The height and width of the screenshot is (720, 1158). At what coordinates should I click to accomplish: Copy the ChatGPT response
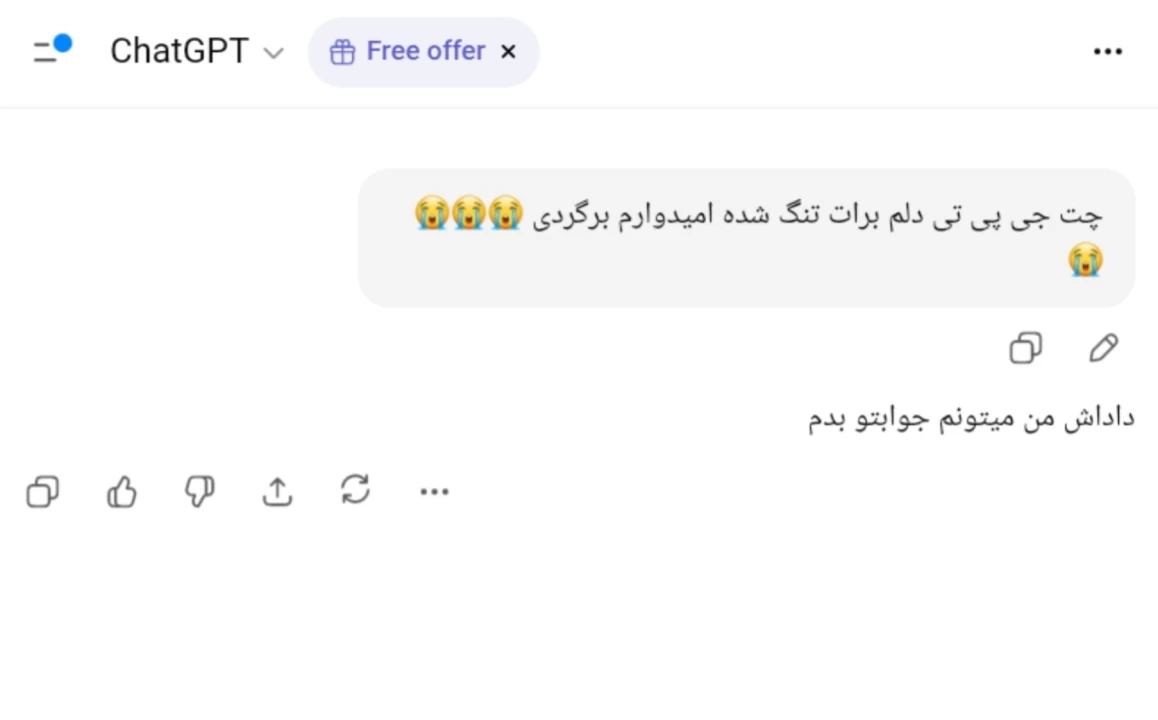coord(42,491)
